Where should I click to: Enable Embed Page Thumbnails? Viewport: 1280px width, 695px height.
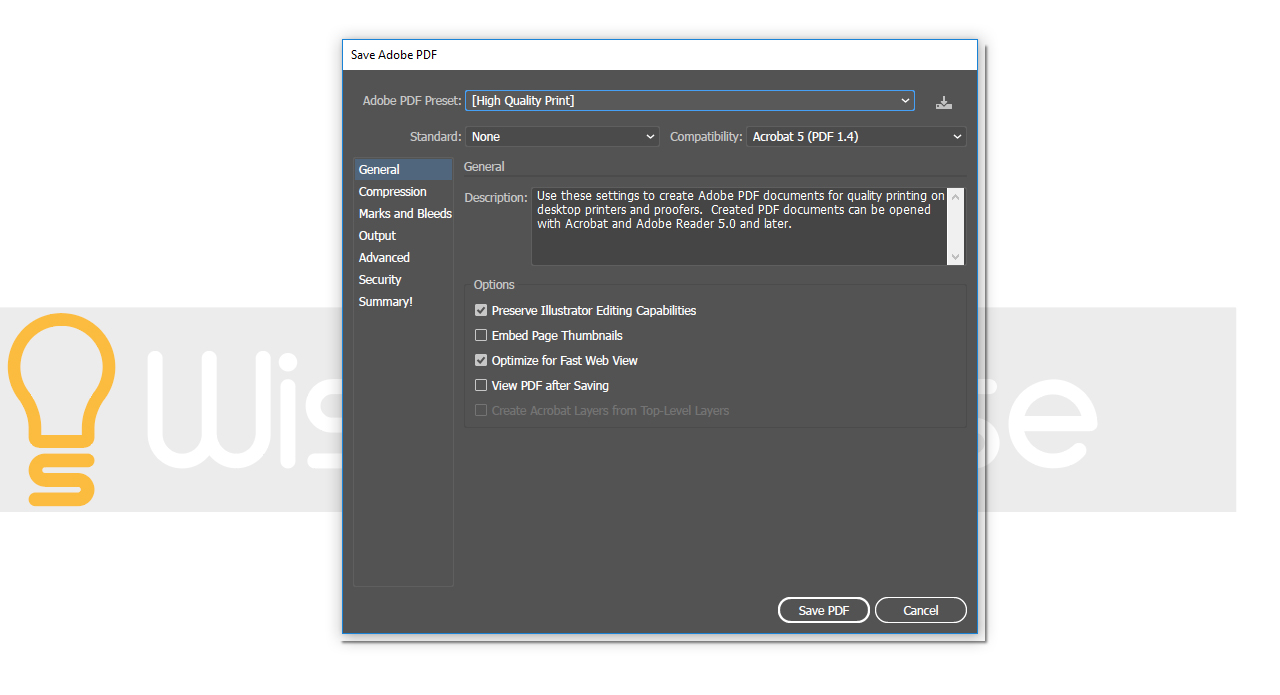tap(481, 336)
